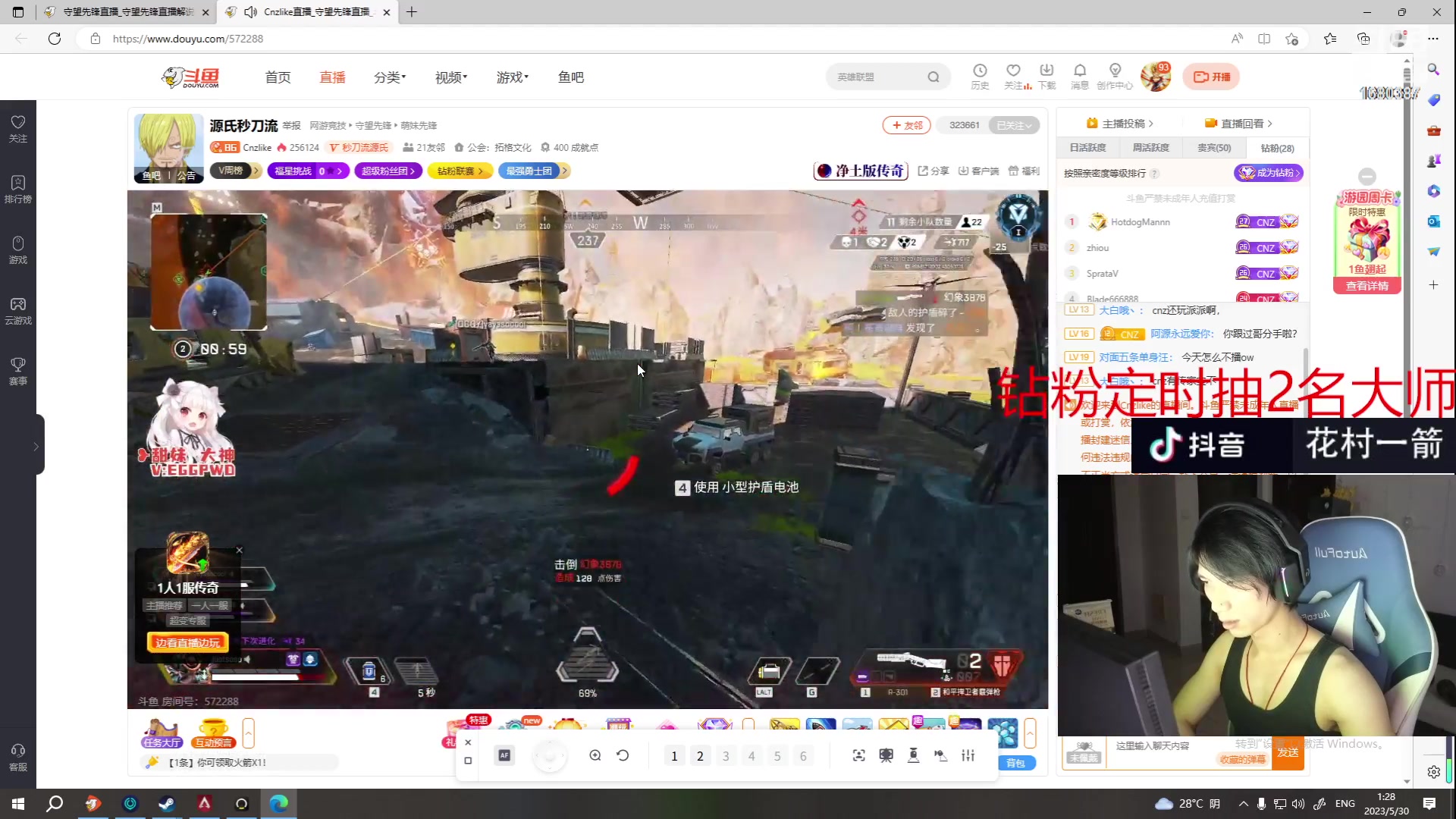Select camera preset 4
Image resolution: width=1456 pixels, height=819 pixels.
[x=752, y=756]
